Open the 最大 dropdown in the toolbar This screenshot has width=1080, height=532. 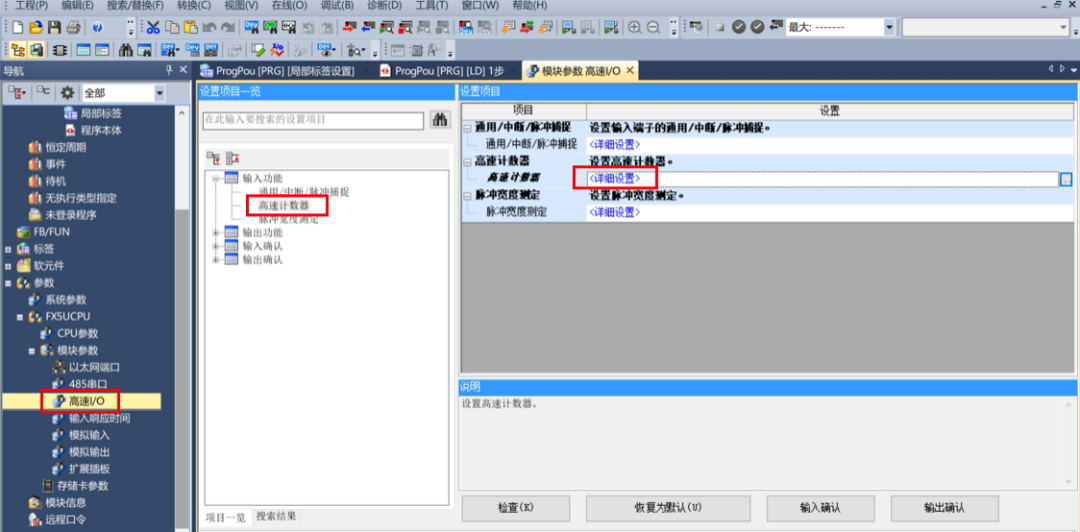point(889,27)
